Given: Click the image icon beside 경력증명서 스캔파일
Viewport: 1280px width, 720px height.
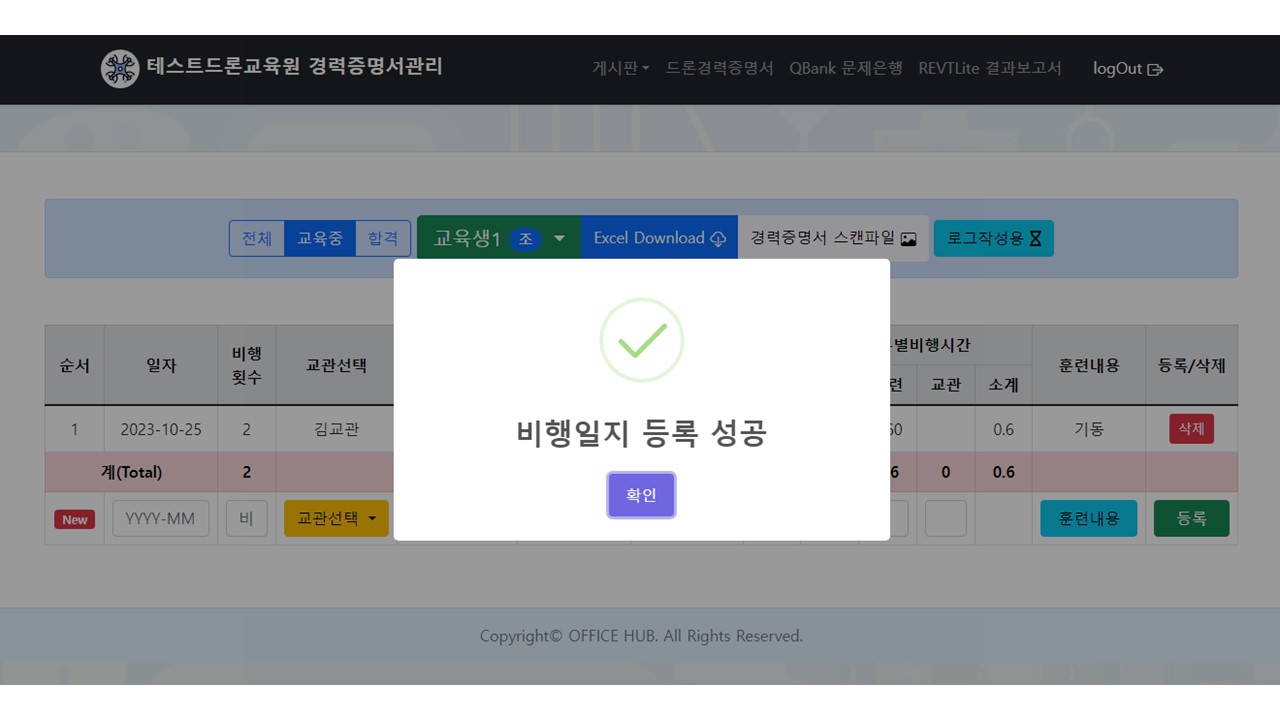Looking at the screenshot, I should click(908, 239).
